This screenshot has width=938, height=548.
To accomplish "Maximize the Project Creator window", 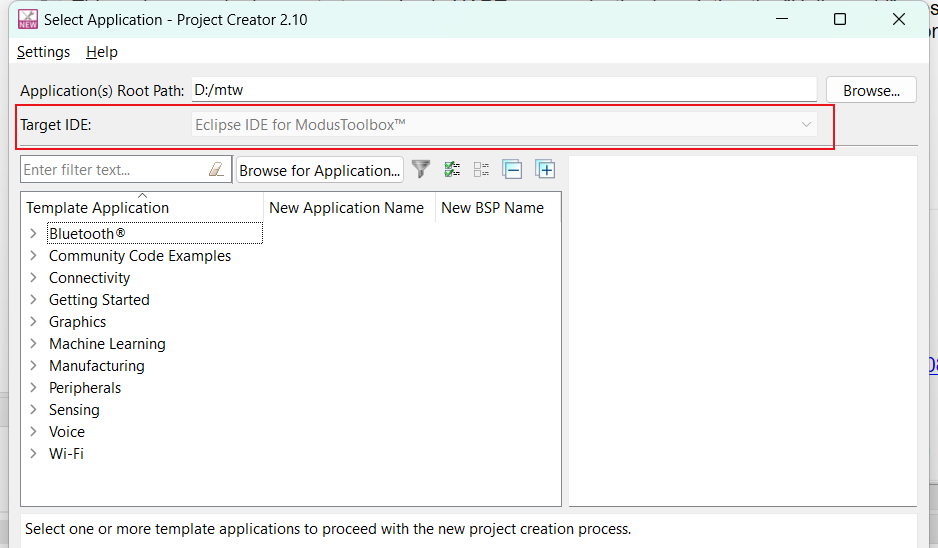I will (x=840, y=19).
